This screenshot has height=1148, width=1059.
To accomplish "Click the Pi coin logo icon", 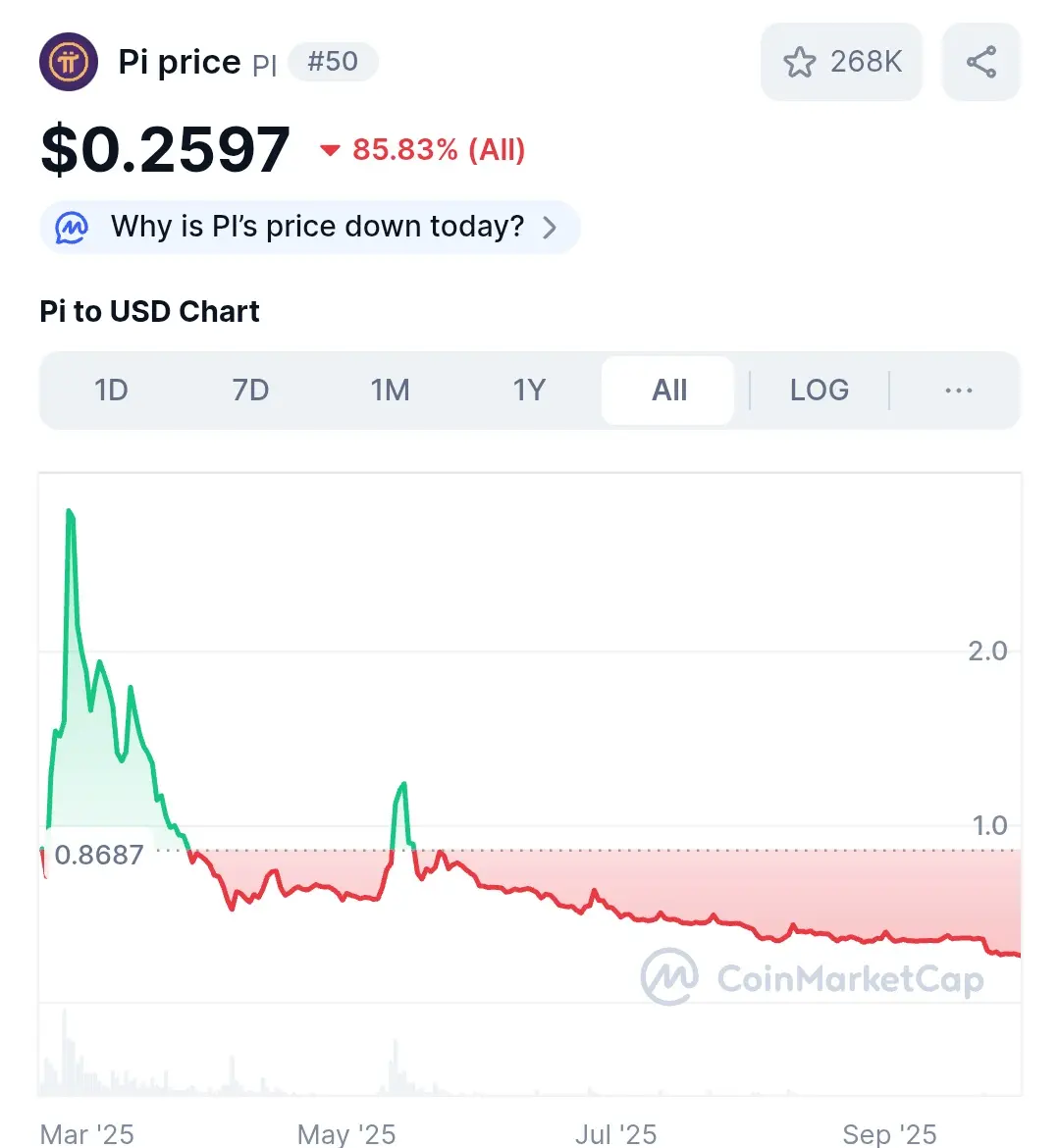I will click(x=68, y=62).
